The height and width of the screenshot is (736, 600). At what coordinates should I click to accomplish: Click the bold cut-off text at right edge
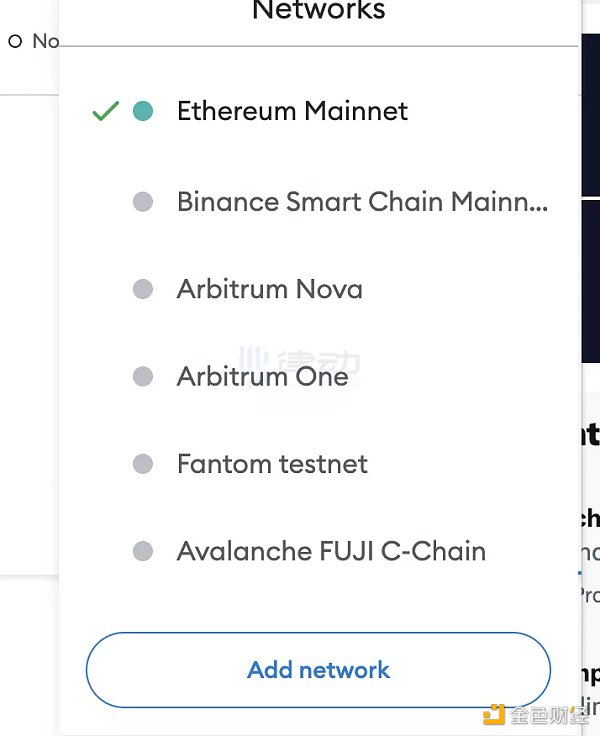coord(590,434)
